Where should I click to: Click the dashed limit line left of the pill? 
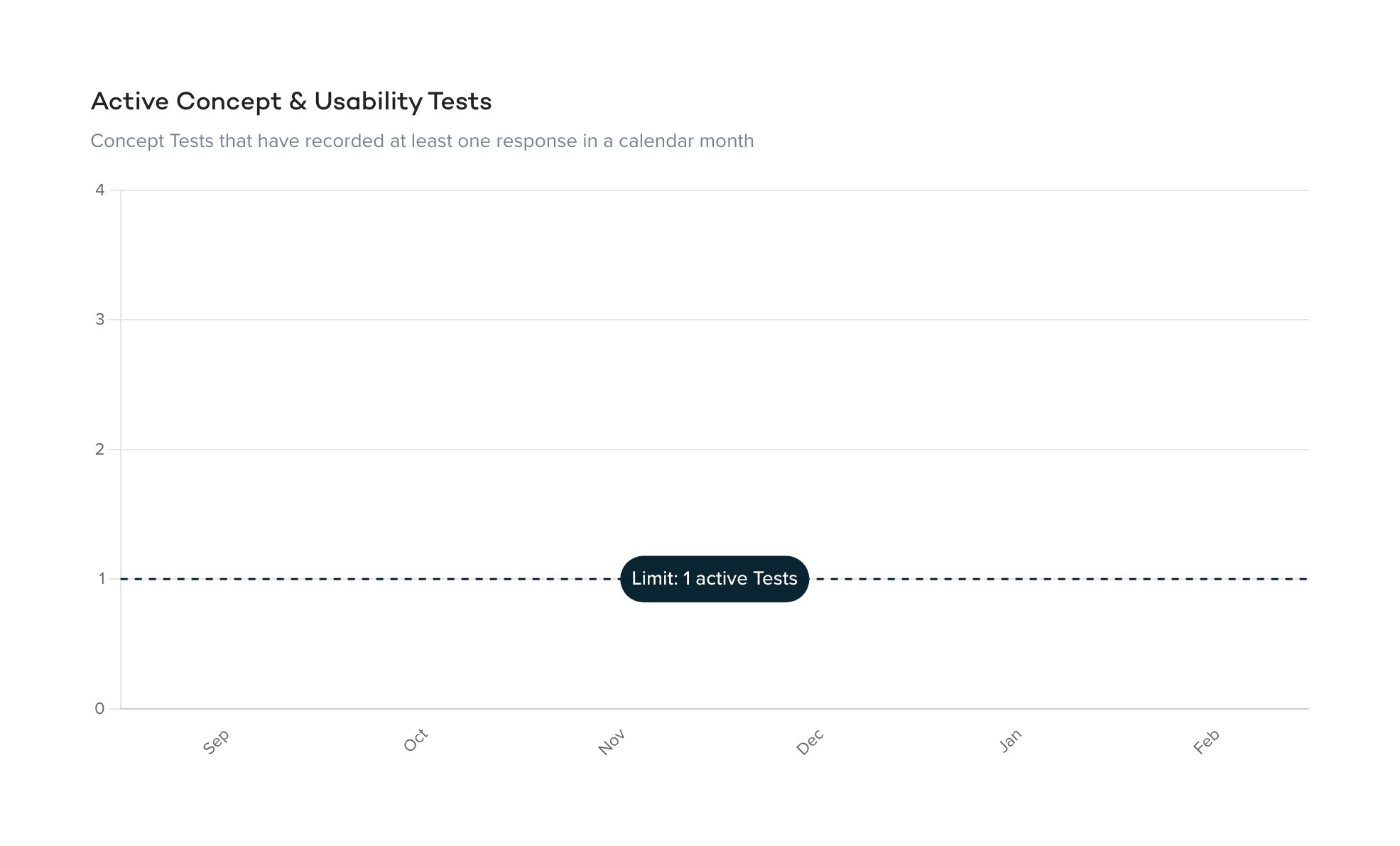click(369, 579)
